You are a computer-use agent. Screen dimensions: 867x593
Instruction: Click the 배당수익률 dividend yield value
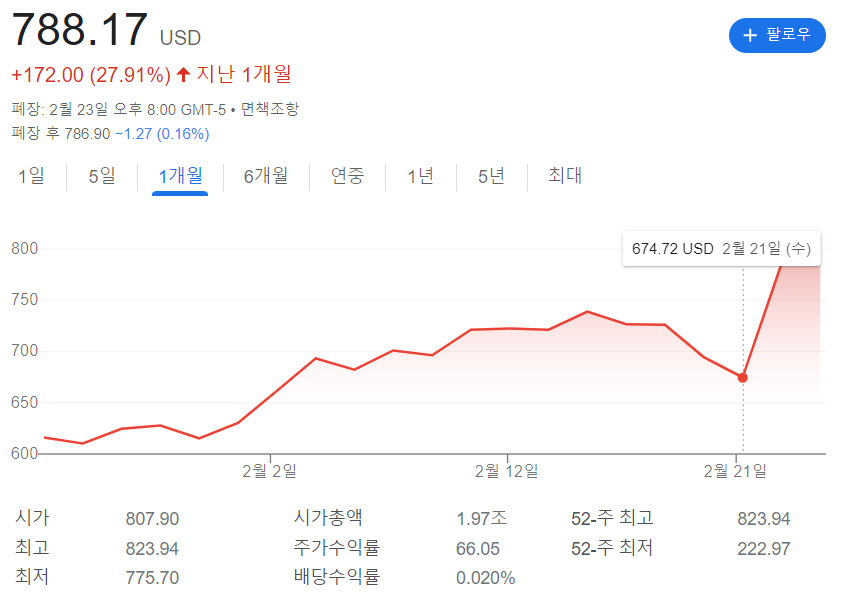coord(486,577)
